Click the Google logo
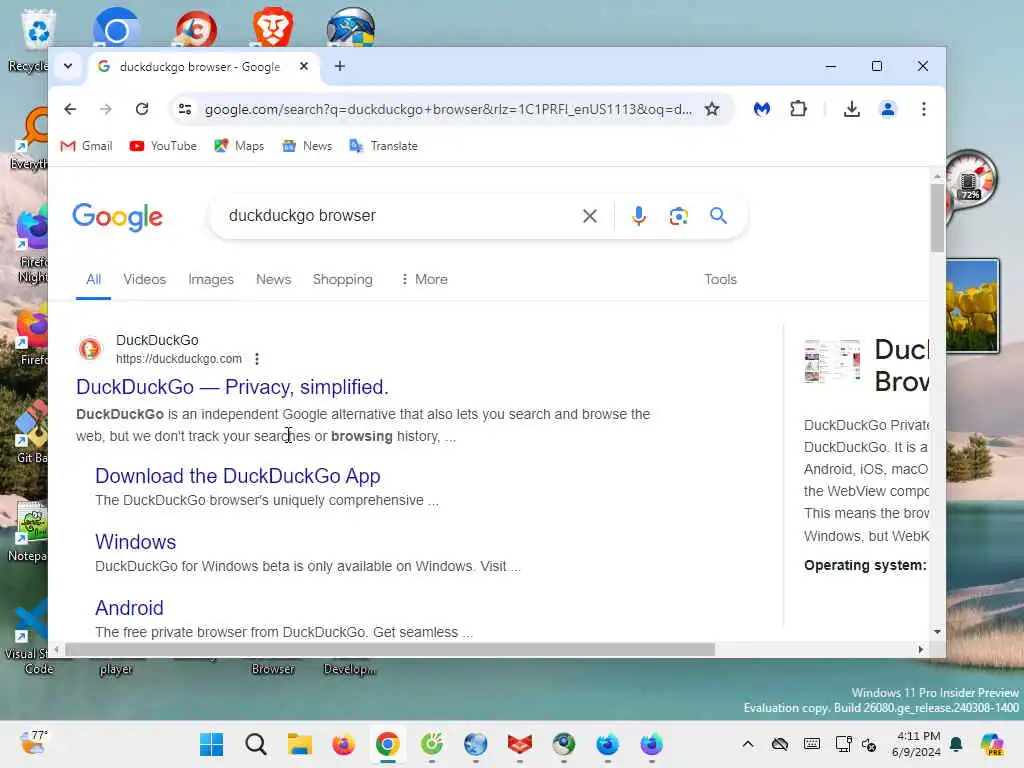The height and width of the screenshot is (768, 1024). tap(118, 217)
